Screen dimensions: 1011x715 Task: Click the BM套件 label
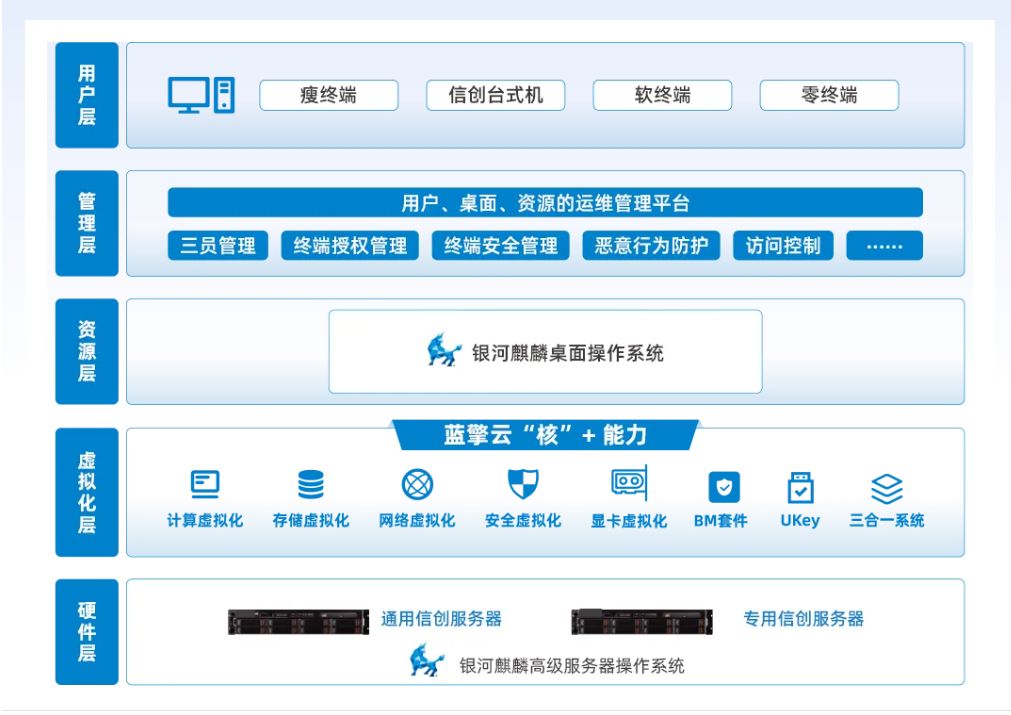(x=721, y=520)
